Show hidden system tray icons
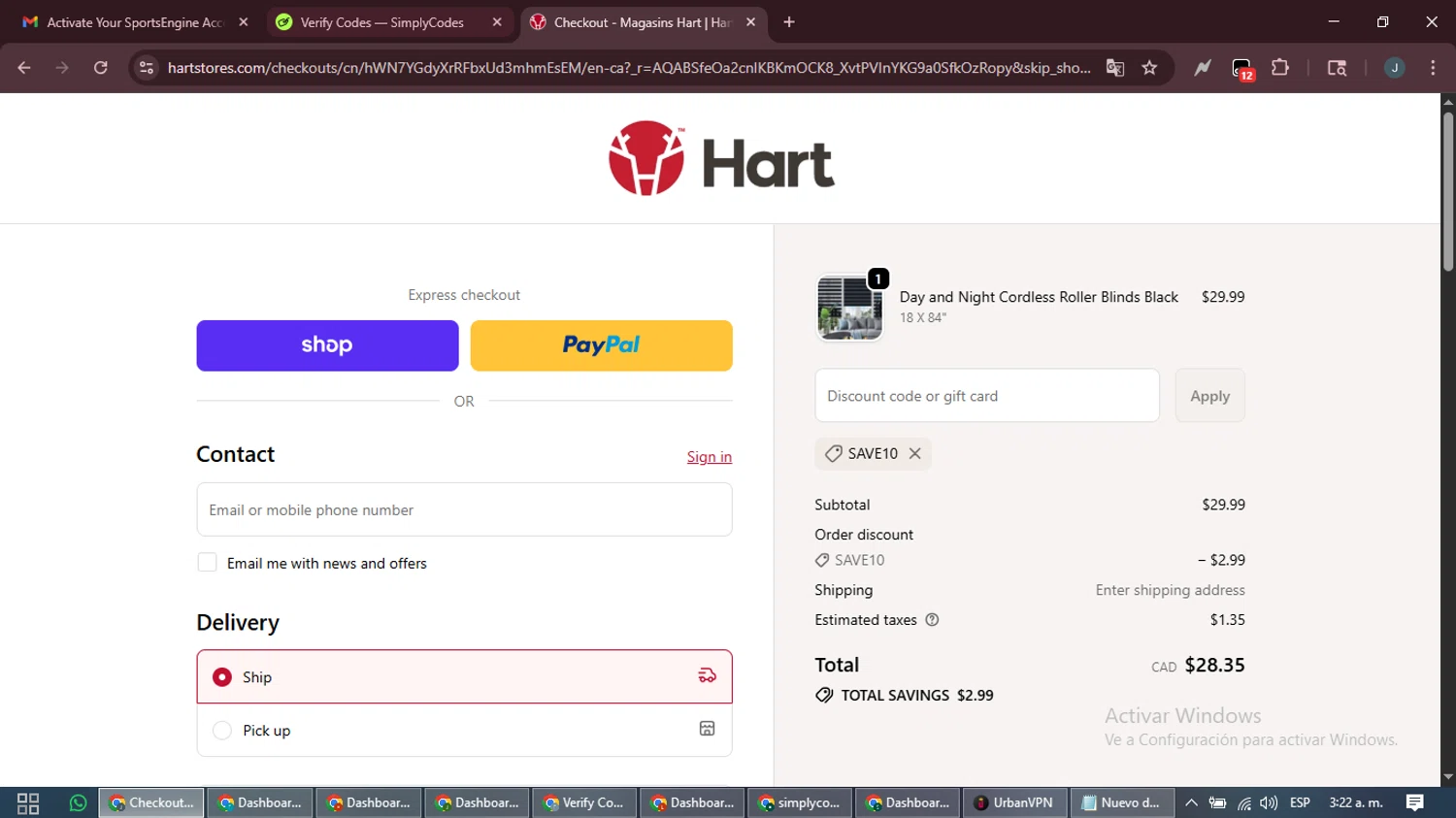Screen dimensions: 1456x818 (1191, 802)
